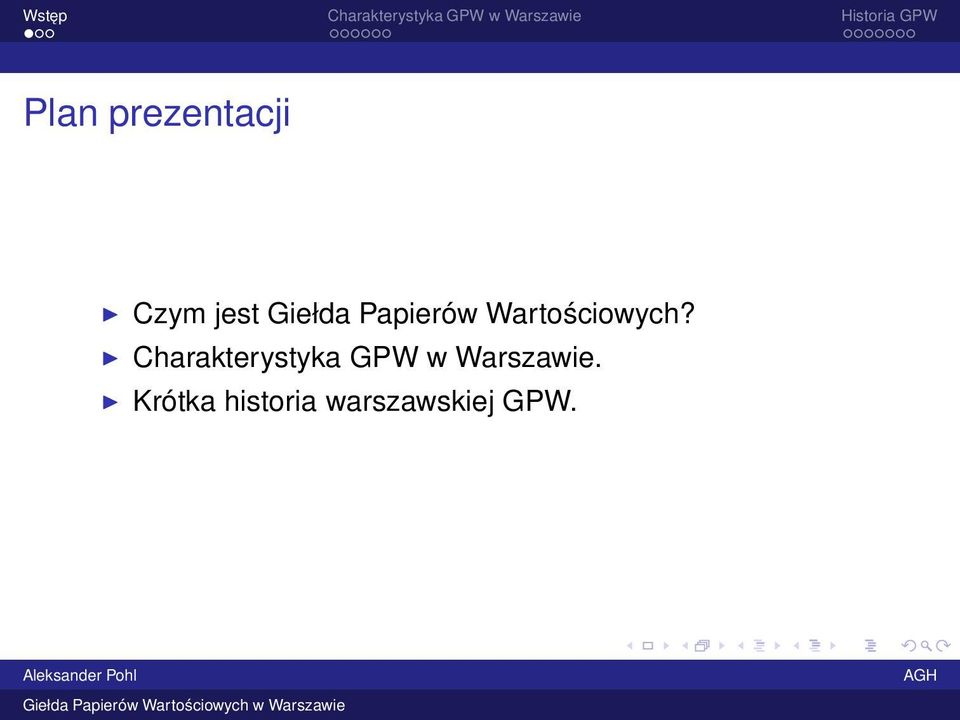
Task: Select the filled dot under Wstęp
Action: click(29, 34)
